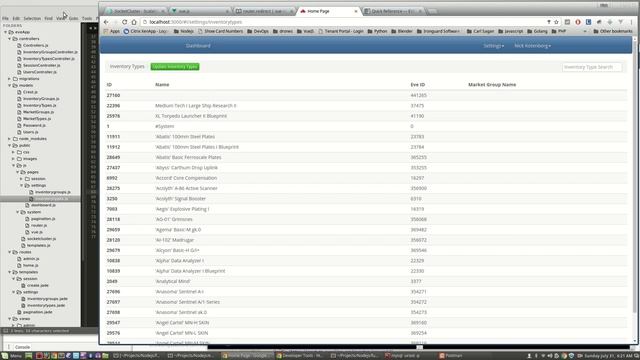Viewport: 640px width, 360px height.
Task: Open the Carl Sagan bookmarks folder
Action: tap(480, 31)
